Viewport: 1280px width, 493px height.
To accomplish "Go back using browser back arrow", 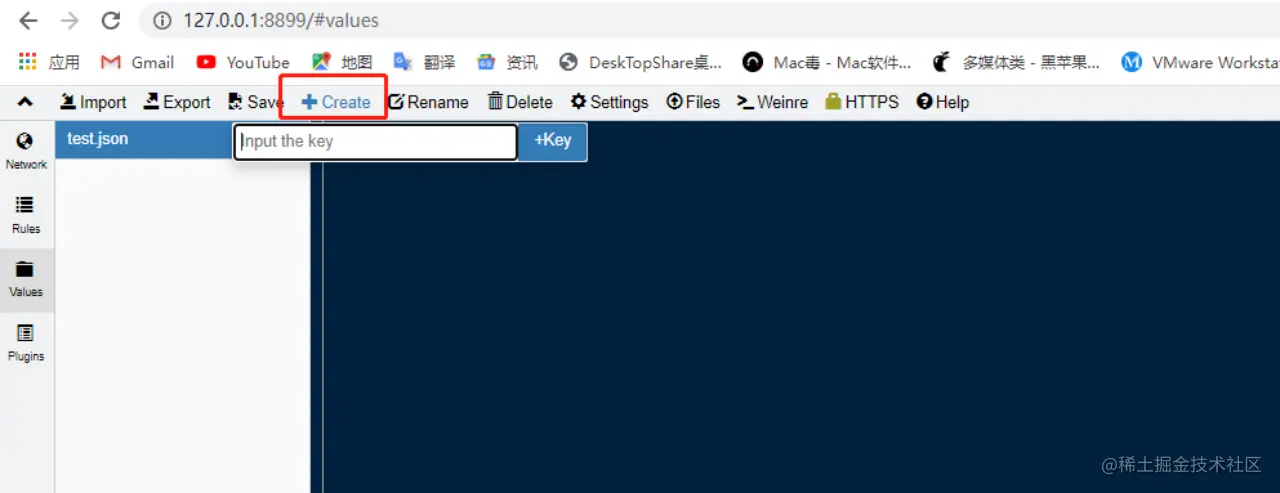I will pos(28,21).
